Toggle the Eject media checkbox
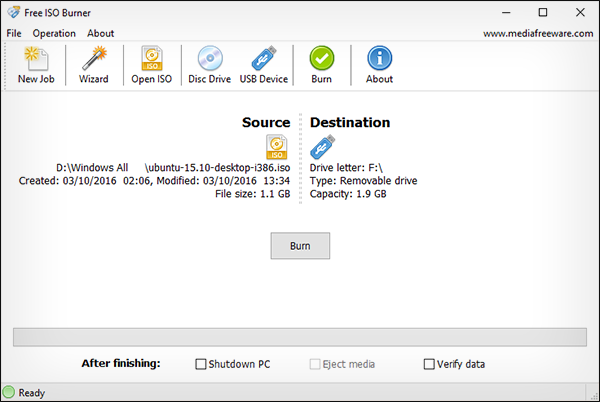 tap(315, 364)
